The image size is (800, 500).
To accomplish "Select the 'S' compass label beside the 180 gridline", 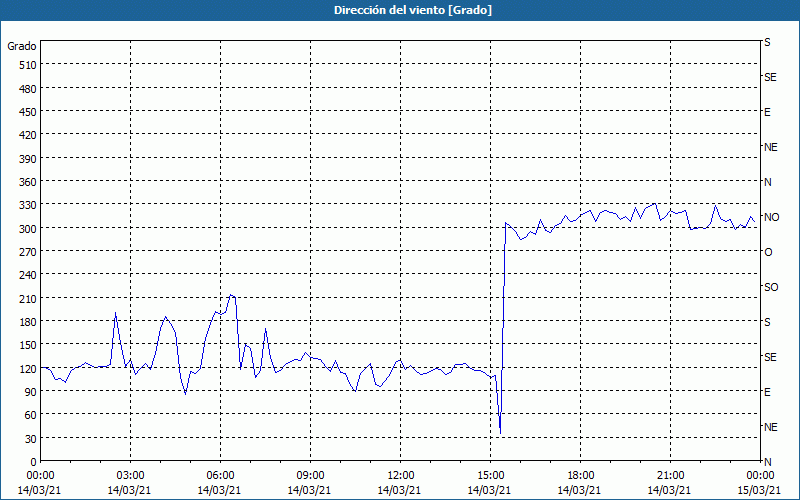I will 767,322.
